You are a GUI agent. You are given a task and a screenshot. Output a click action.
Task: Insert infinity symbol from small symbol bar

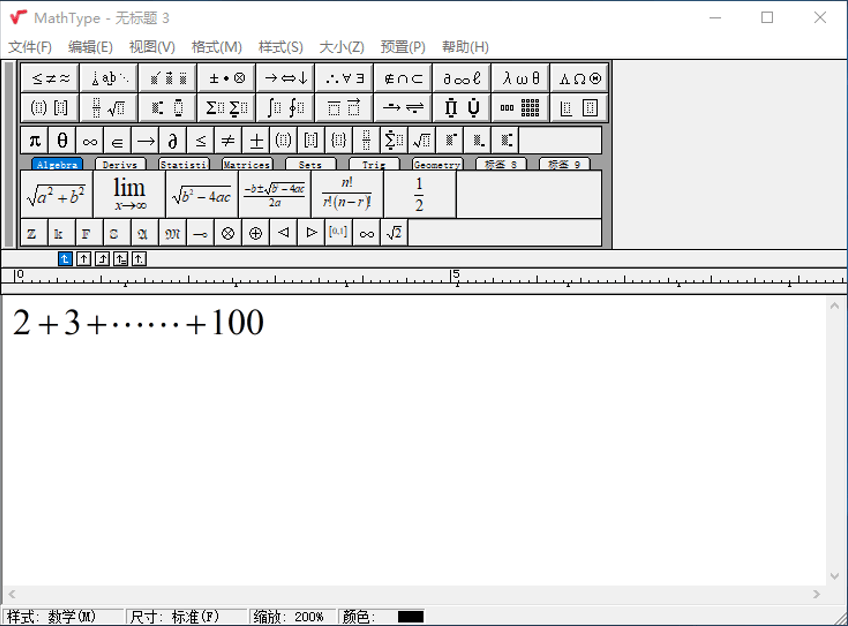pyautogui.click(x=90, y=141)
